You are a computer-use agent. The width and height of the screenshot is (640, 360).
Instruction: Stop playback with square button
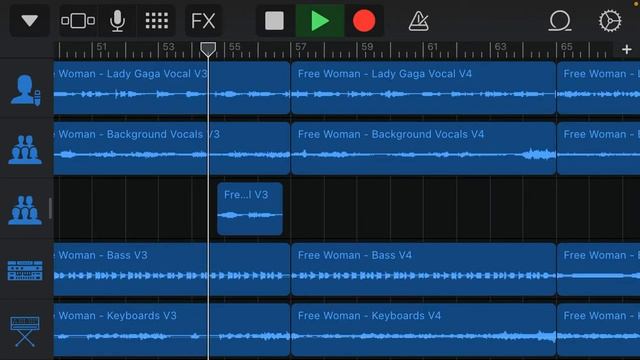[274, 20]
